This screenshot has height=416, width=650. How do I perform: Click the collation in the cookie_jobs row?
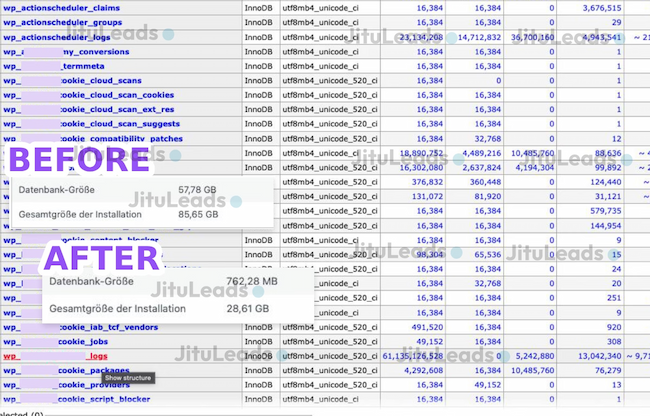(x=330, y=342)
